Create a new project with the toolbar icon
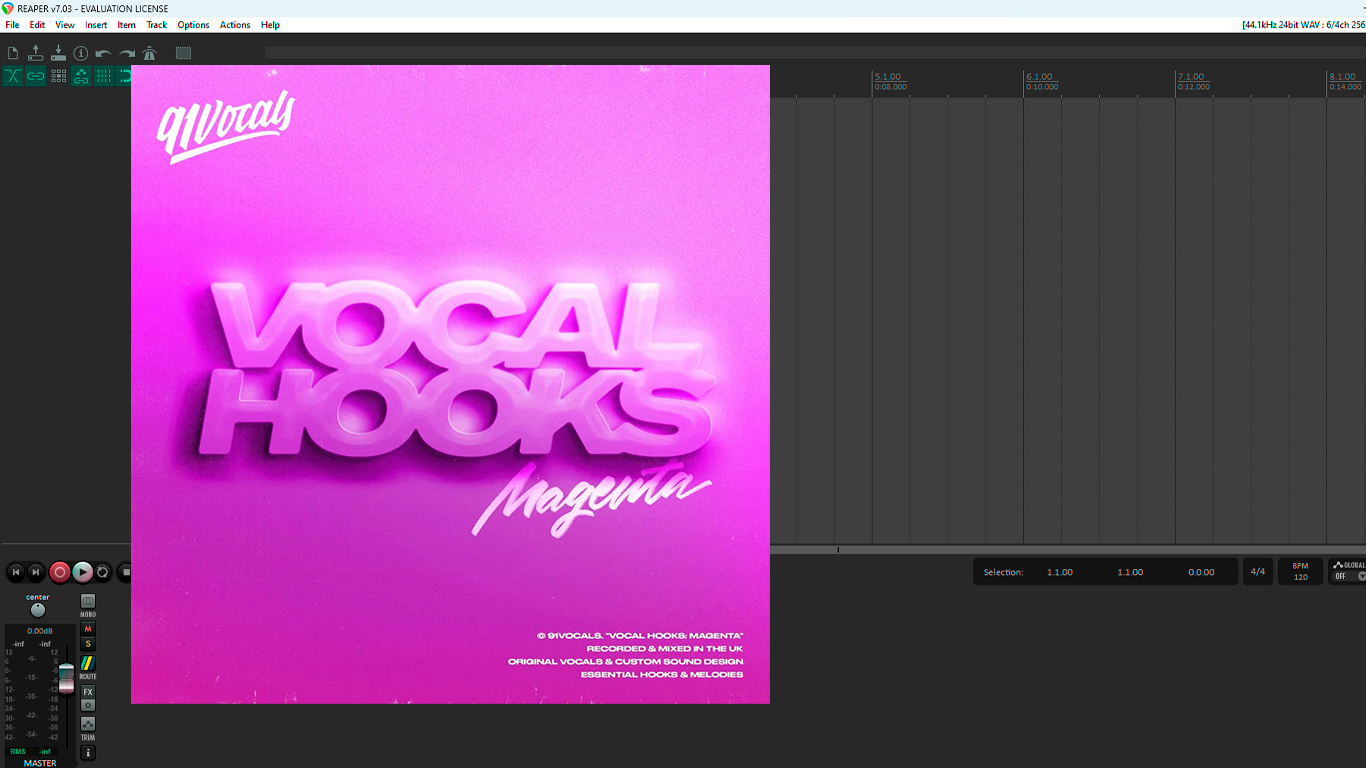The image size is (1366, 768). click(13, 53)
